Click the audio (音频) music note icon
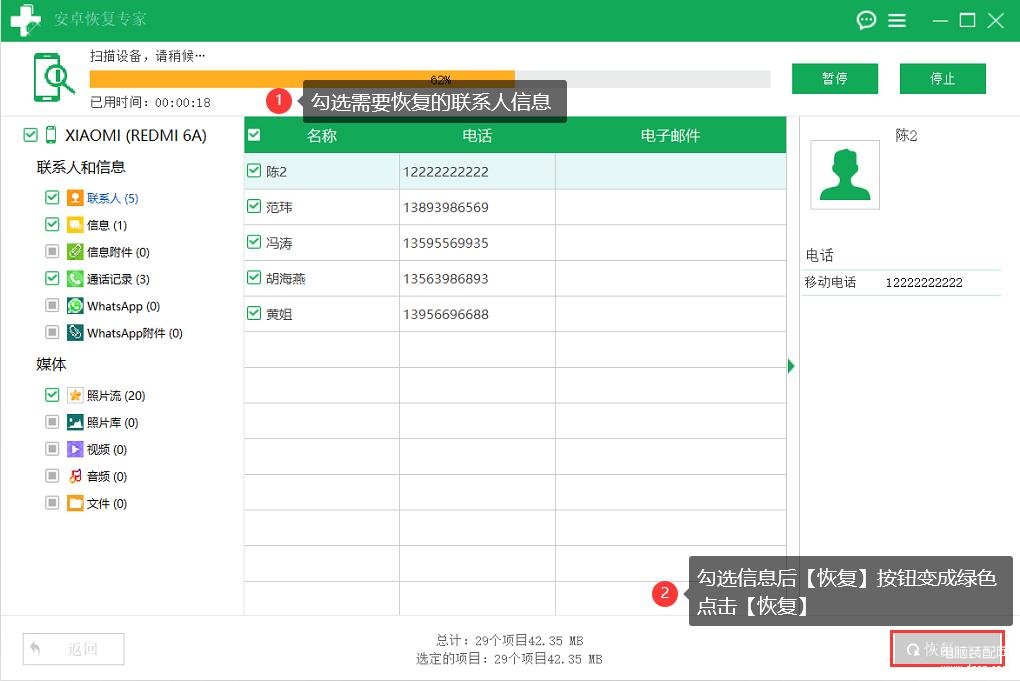Screen dimensions: 1020x681 (75, 476)
